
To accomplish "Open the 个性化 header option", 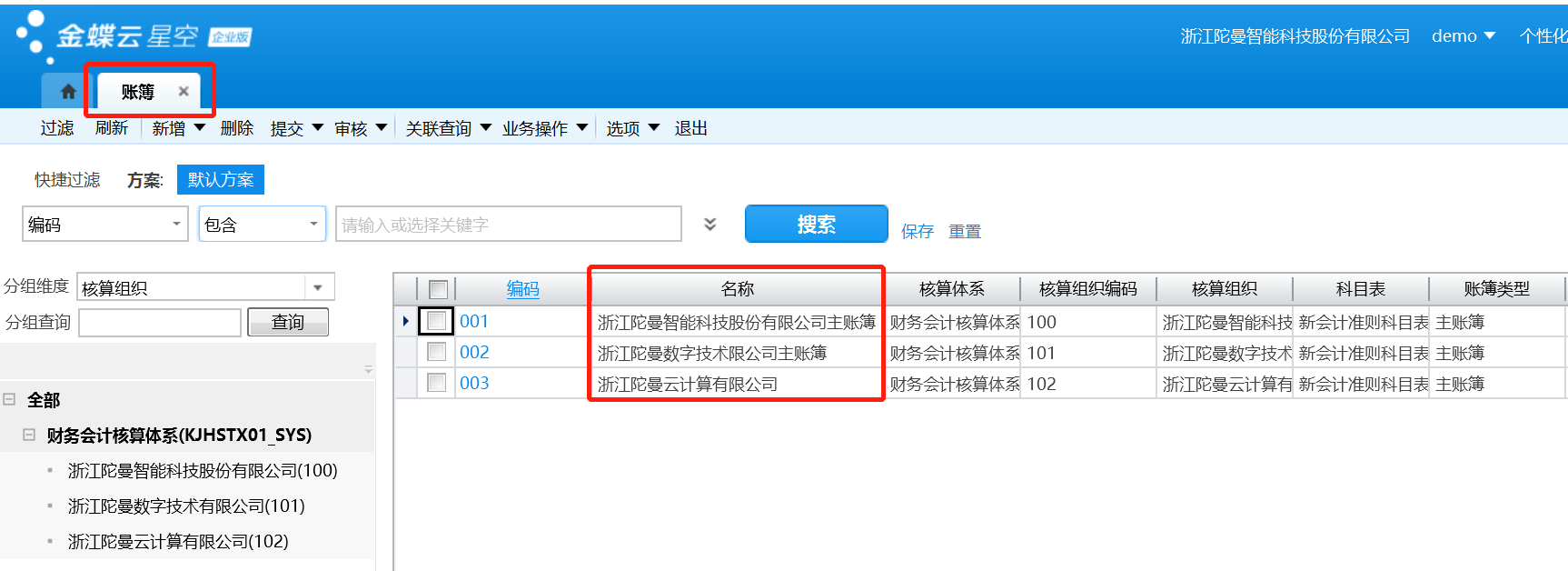I will pos(1543,36).
